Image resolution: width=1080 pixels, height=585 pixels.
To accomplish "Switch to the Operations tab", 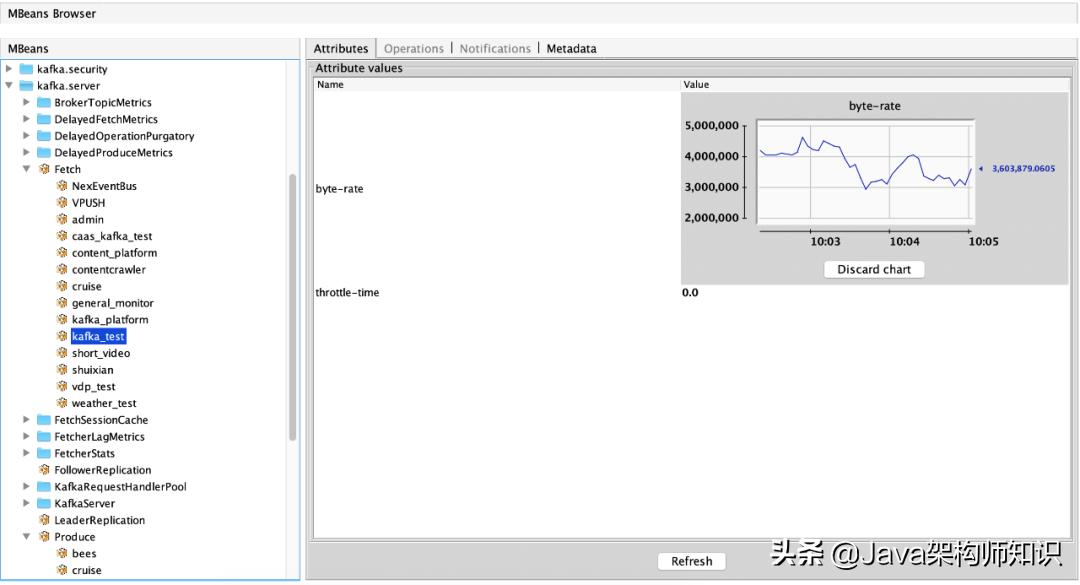I will 413,48.
